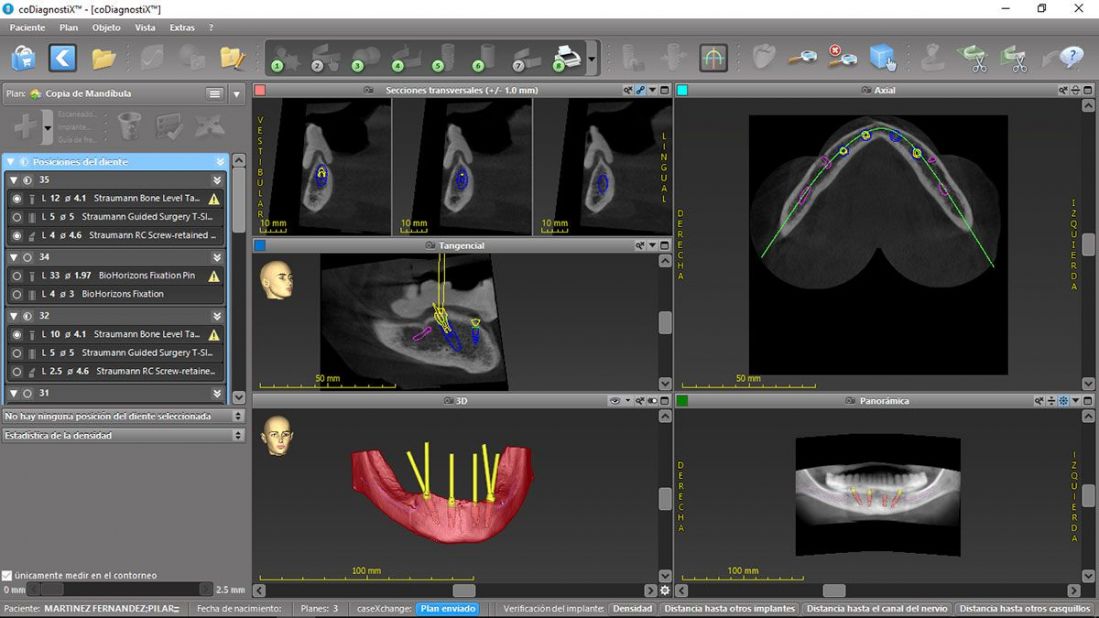The height and width of the screenshot is (618, 1099).
Task: Toggle 'únicamente medir en el contorneo' checkbox
Action: point(9,575)
